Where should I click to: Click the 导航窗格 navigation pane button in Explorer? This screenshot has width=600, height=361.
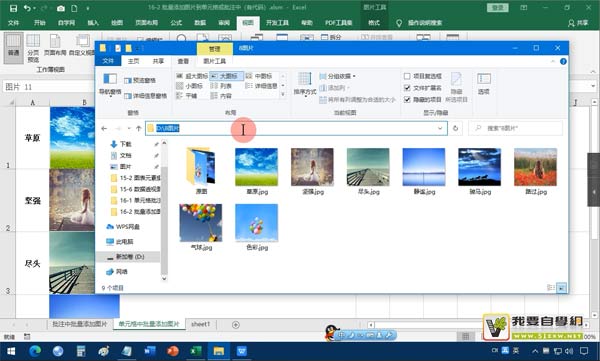(110, 85)
